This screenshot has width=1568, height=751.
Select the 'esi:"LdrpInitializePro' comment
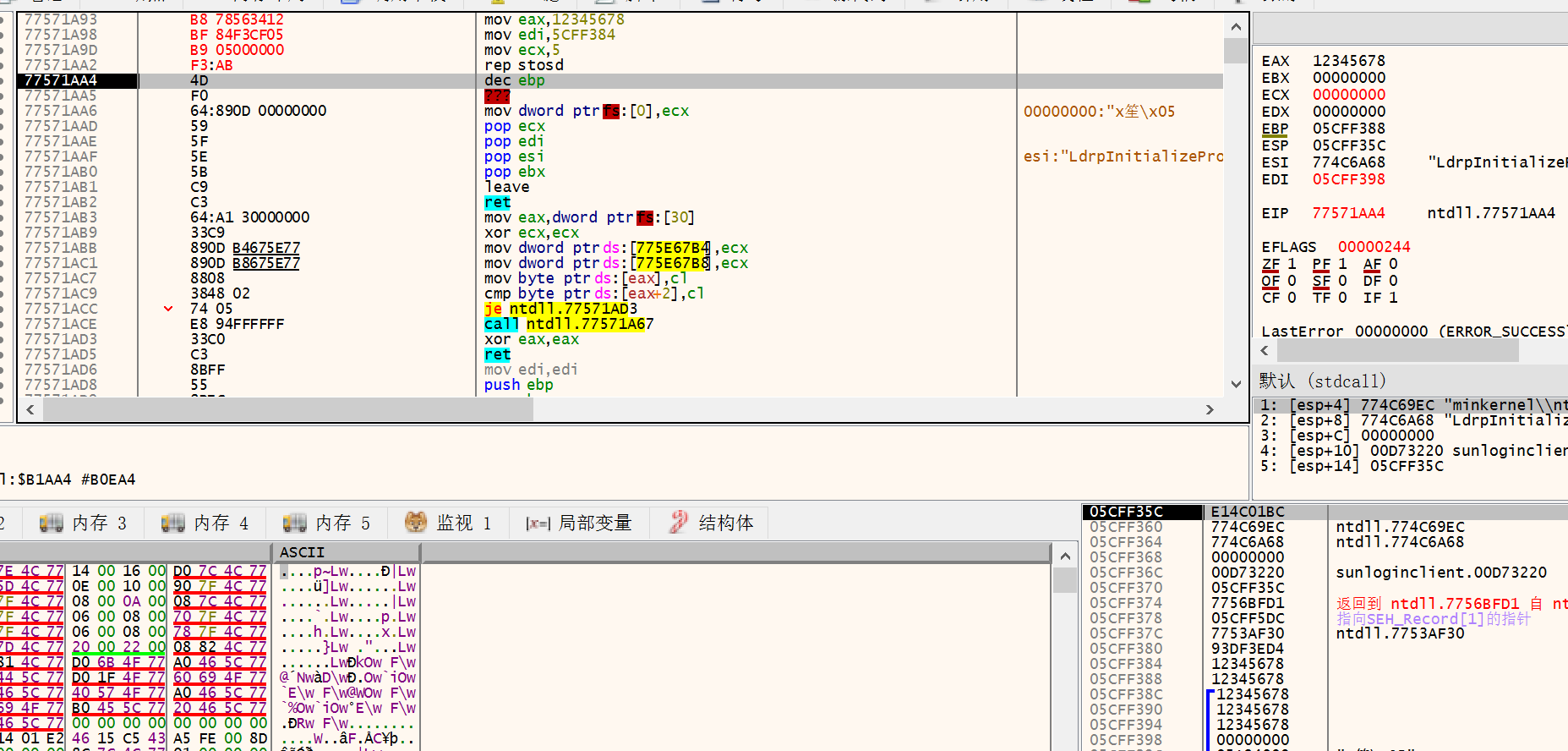1123,156
